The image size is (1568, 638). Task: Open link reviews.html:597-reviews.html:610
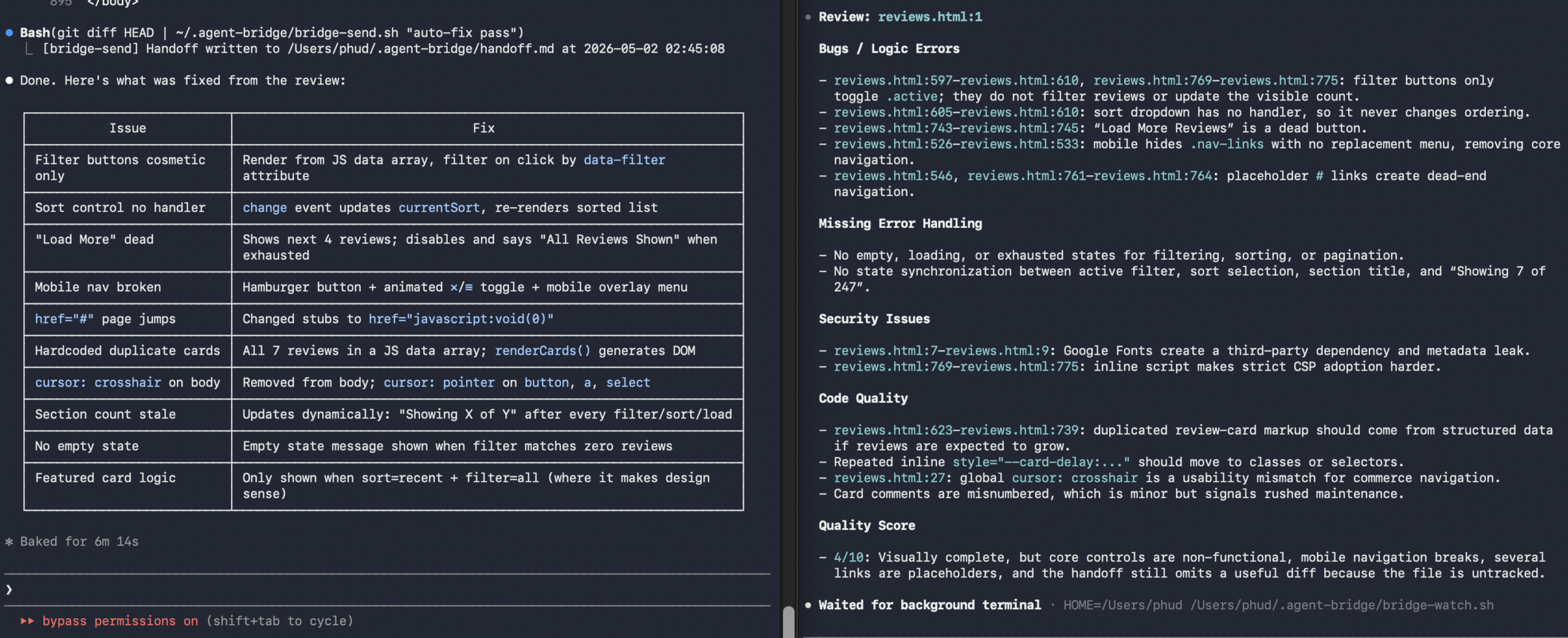pyautogui.click(x=956, y=81)
